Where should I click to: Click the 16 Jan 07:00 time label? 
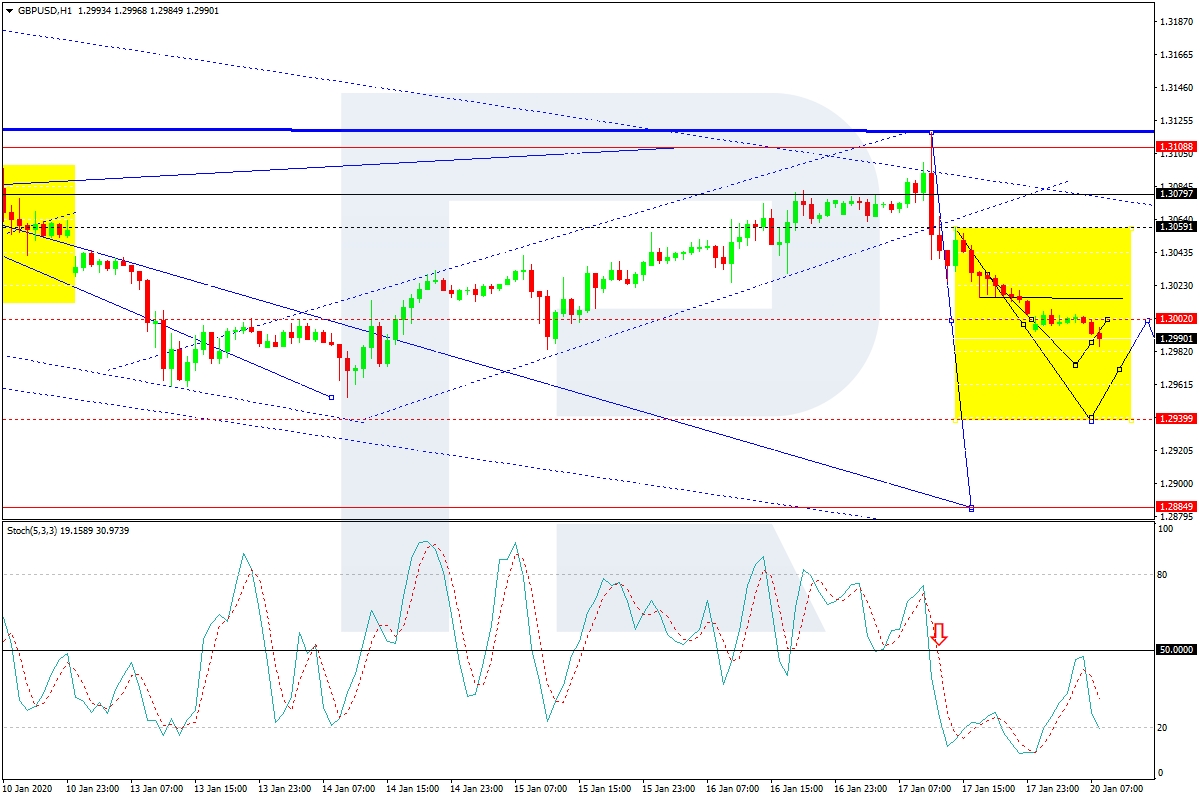point(731,789)
